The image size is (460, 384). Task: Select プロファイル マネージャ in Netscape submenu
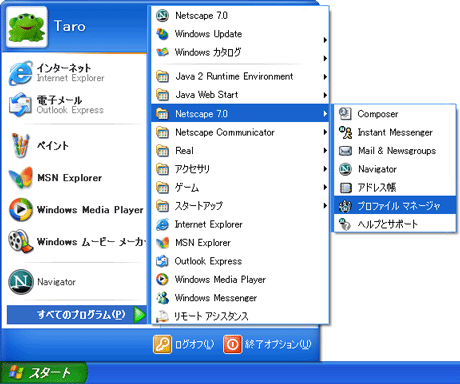click(x=395, y=206)
